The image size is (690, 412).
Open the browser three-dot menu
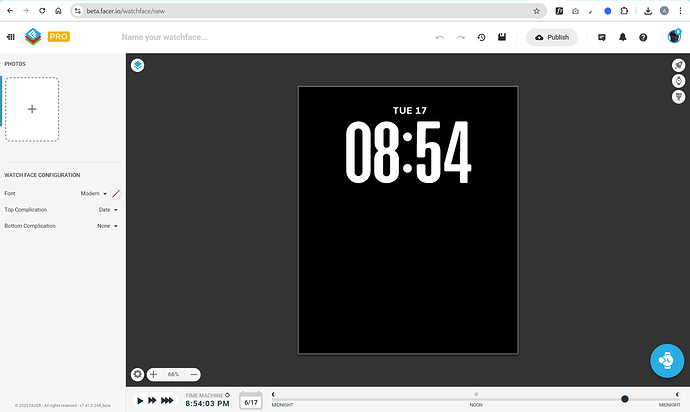[680, 11]
